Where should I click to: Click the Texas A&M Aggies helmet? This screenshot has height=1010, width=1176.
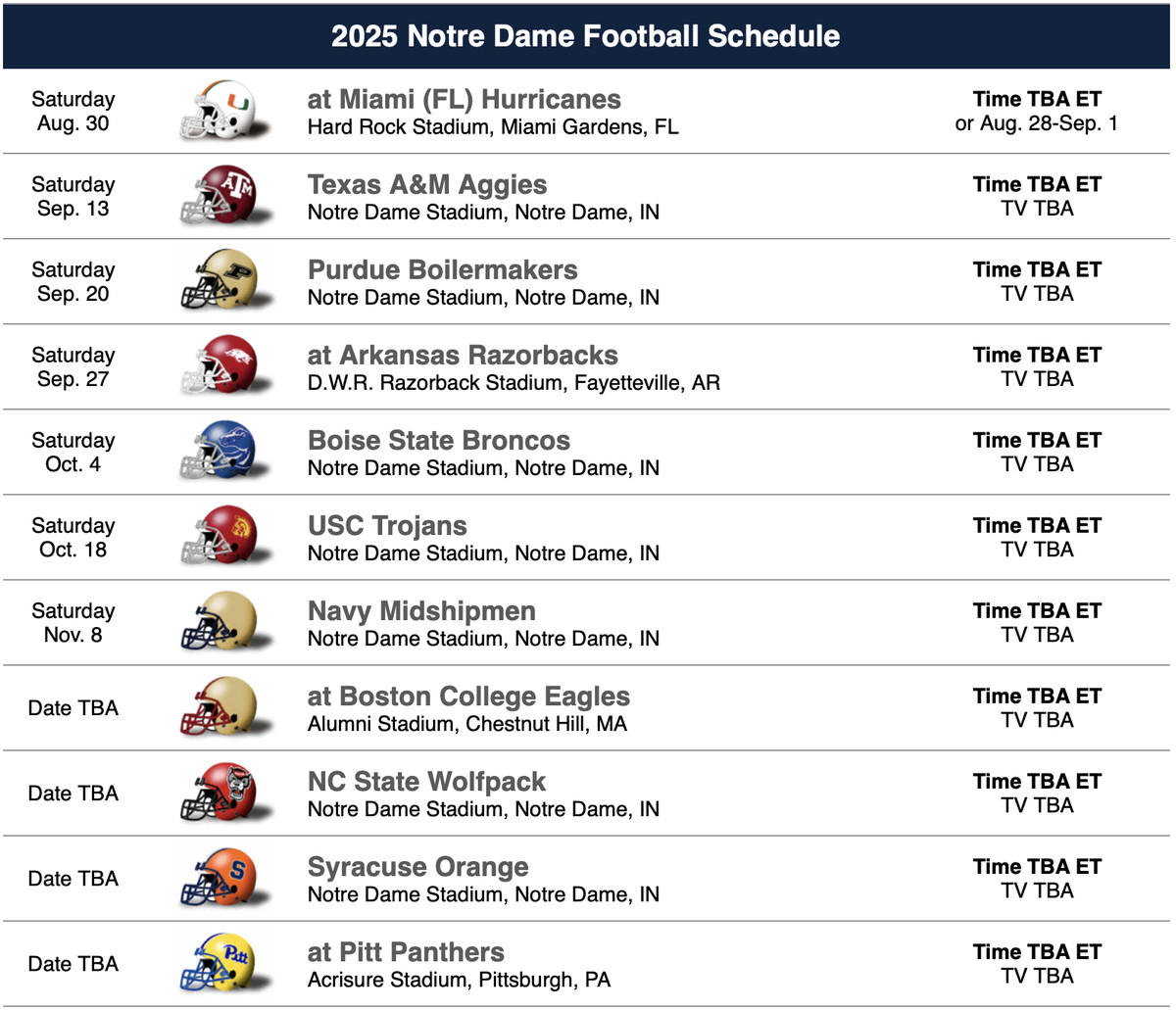pos(218,196)
